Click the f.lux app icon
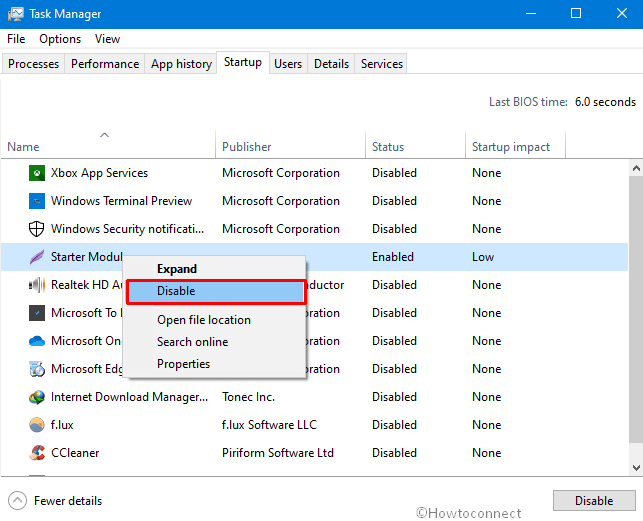643x521 pixels. pyautogui.click(x=36, y=425)
